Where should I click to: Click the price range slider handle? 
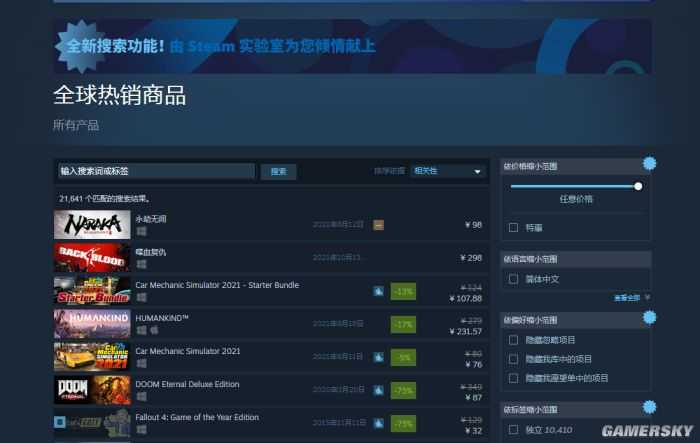(x=638, y=186)
